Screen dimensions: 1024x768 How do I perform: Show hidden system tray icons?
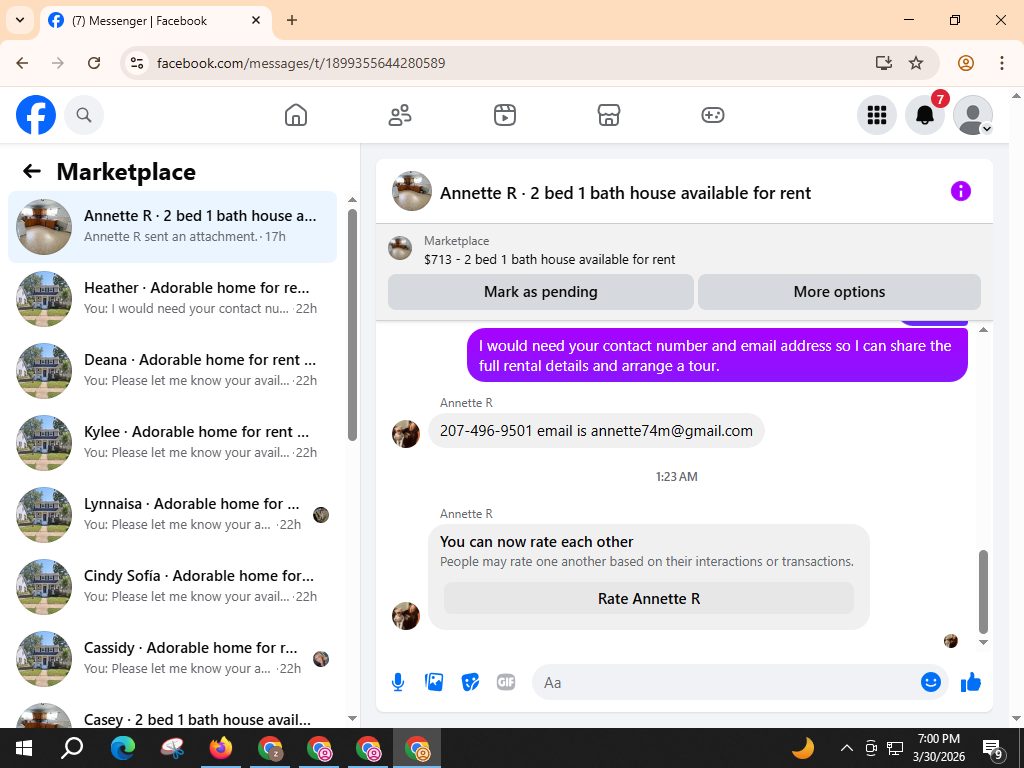846,748
